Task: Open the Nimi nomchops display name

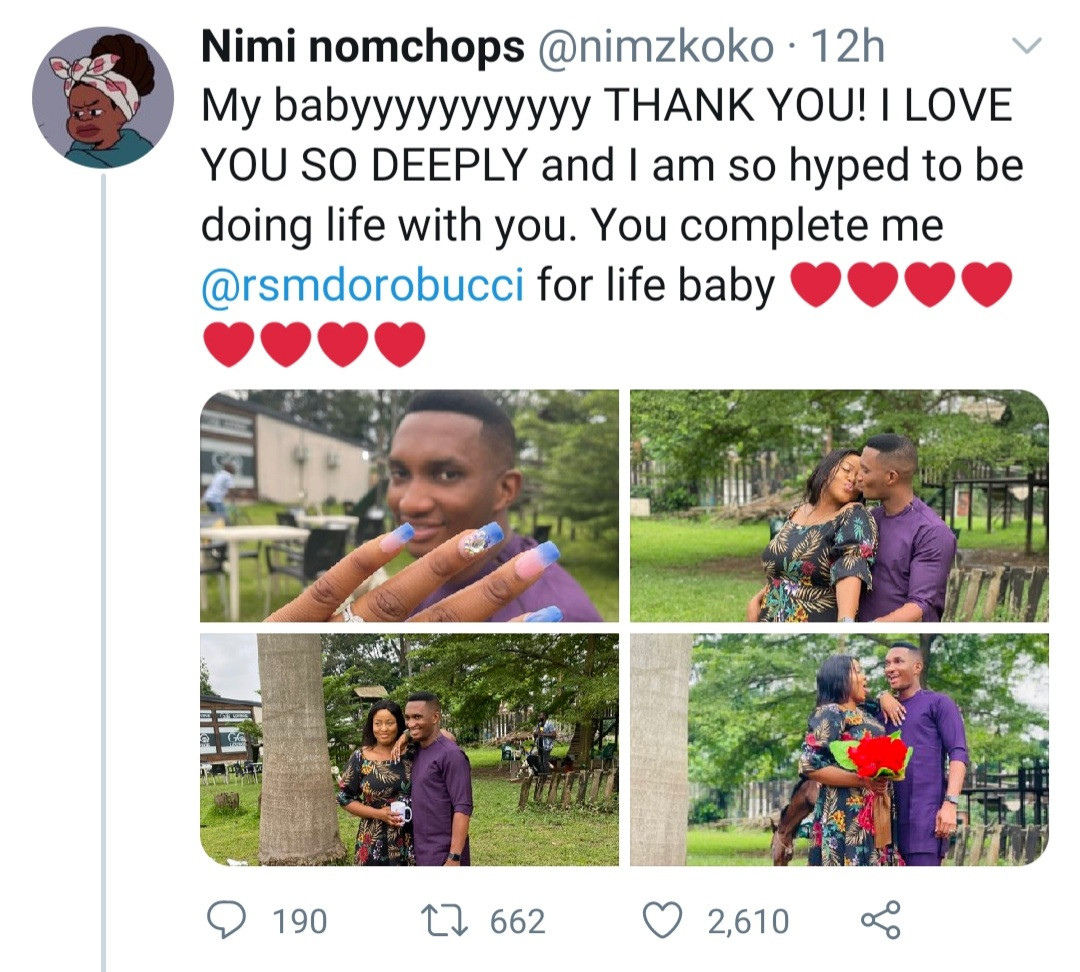Action: tap(363, 47)
